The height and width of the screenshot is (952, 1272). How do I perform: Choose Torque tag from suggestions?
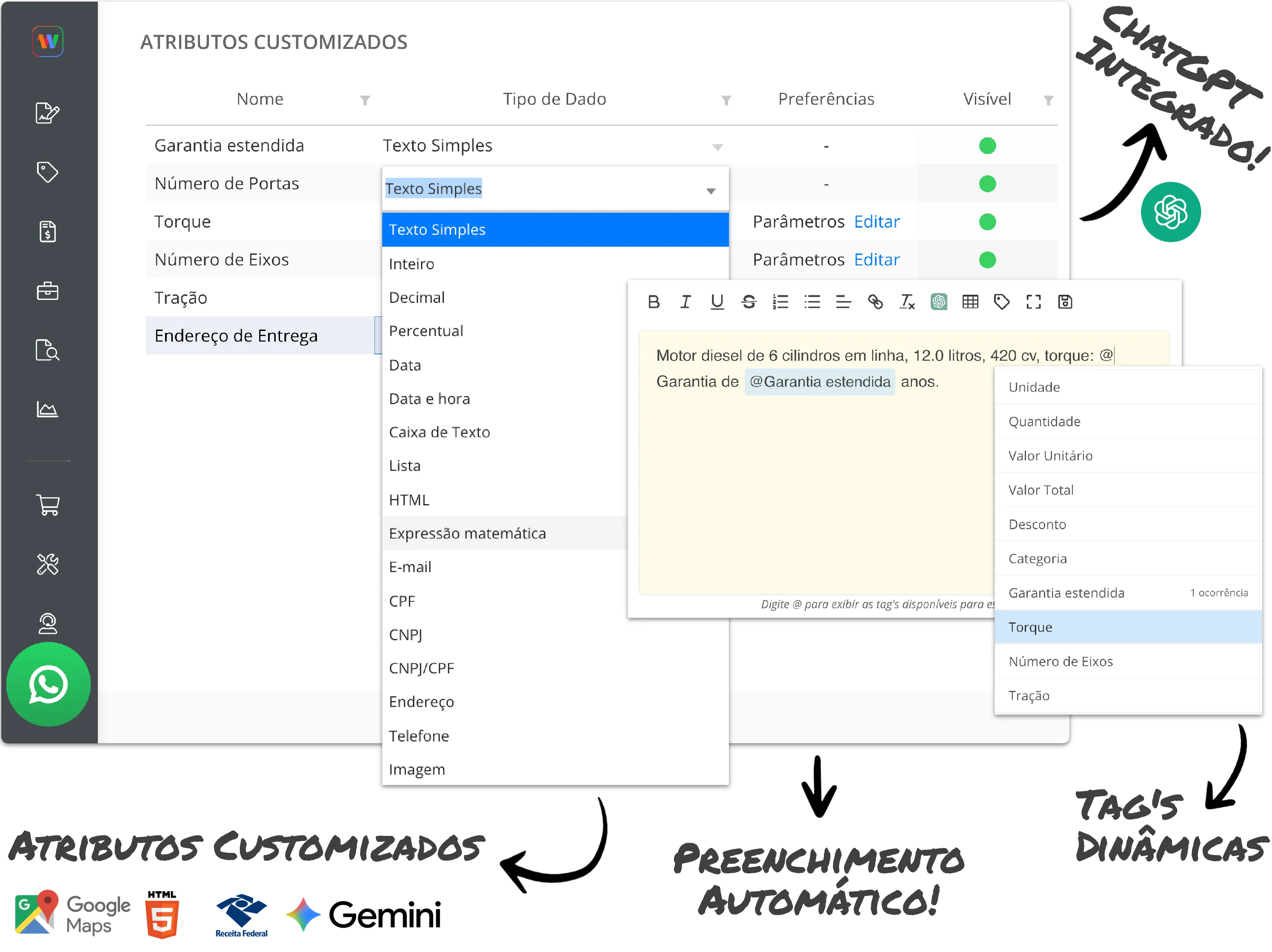coord(1030,627)
